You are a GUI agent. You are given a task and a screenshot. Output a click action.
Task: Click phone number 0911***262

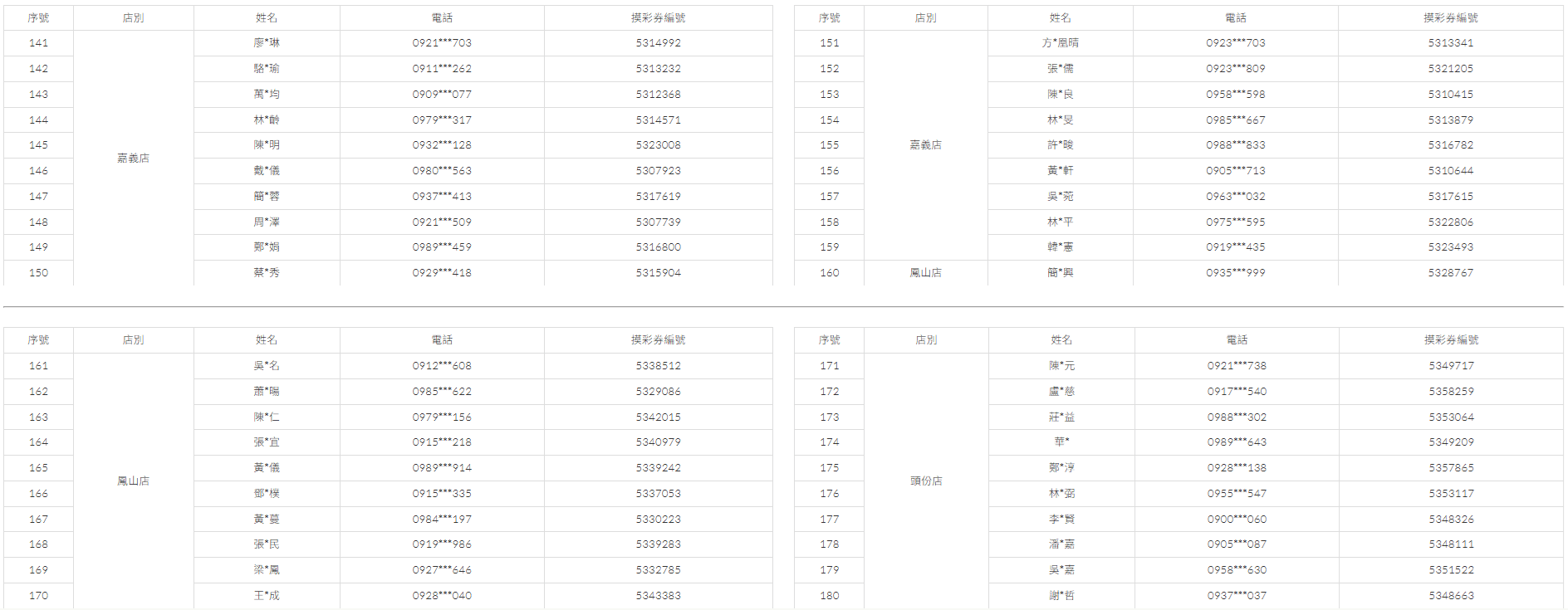442,69
